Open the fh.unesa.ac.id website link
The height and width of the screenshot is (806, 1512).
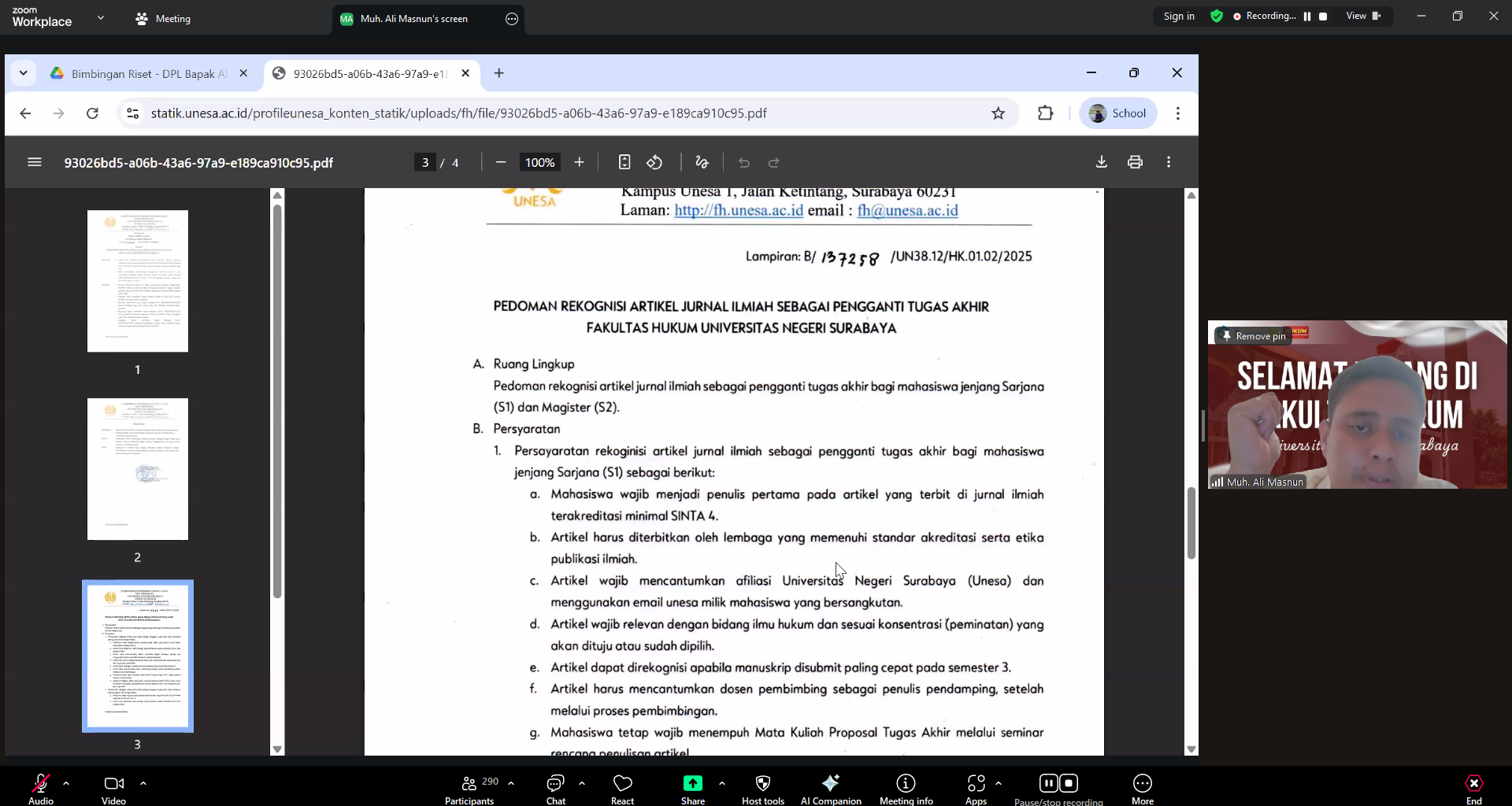(x=738, y=210)
